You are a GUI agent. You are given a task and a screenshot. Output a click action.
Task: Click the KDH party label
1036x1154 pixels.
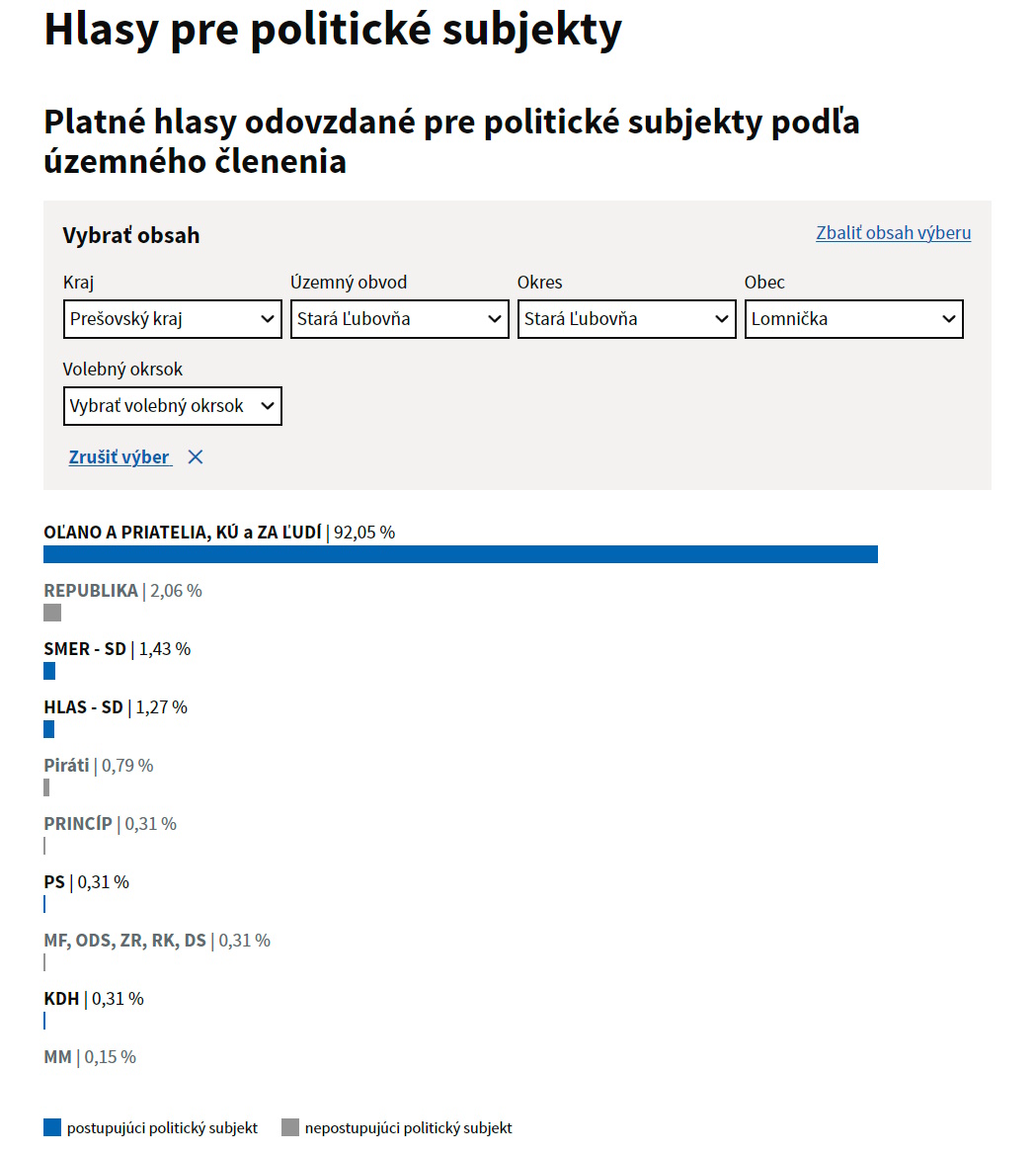coord(61,999)
